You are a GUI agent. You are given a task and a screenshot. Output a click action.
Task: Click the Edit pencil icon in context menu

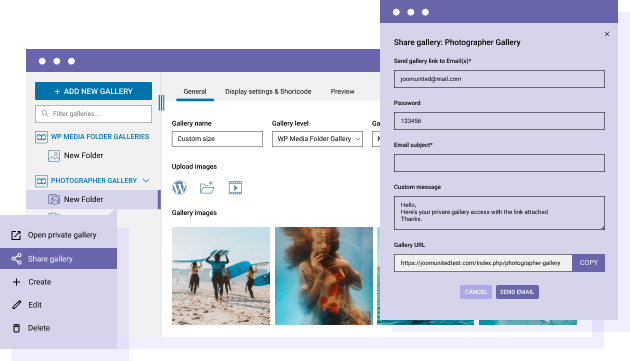pos(16,305)
